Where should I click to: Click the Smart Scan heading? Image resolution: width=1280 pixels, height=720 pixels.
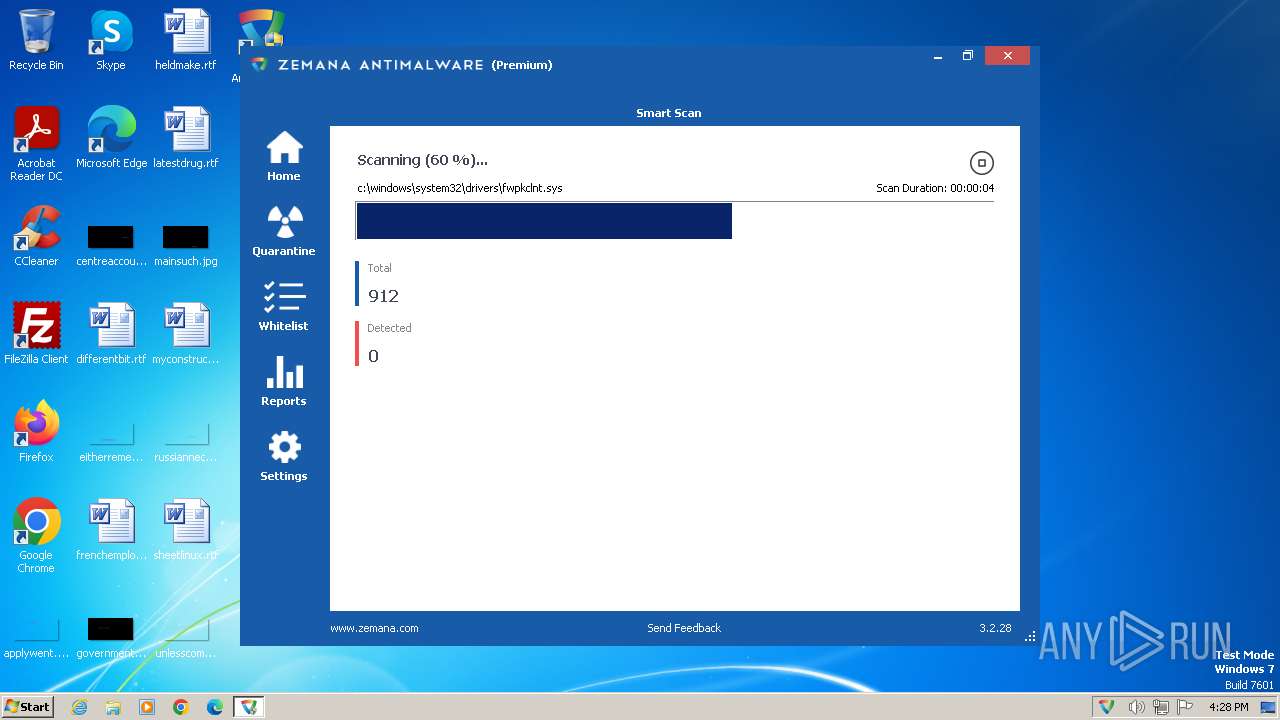pos(669,113)
